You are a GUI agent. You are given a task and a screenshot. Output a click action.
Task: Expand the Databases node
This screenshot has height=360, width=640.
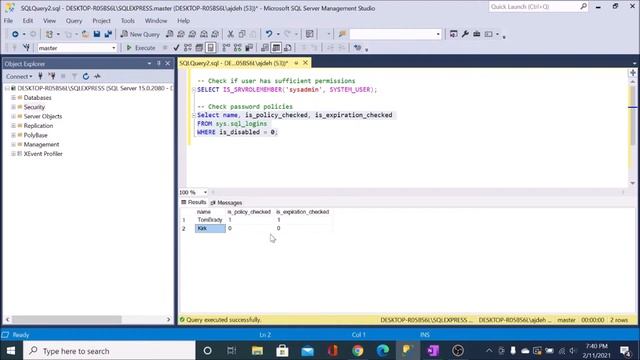(x=13, y=98)
